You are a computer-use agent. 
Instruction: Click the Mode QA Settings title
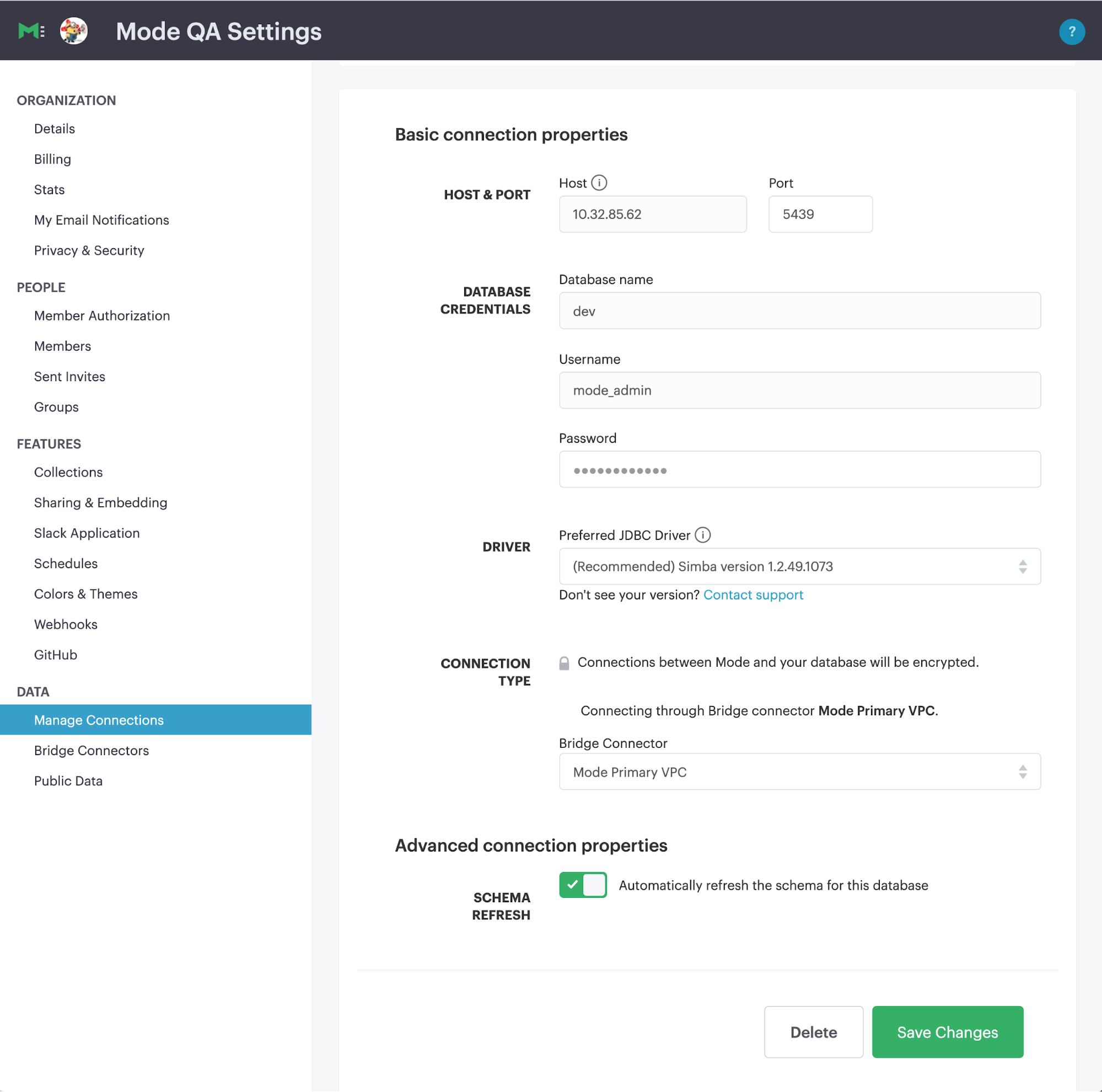[x=218, y=31]
